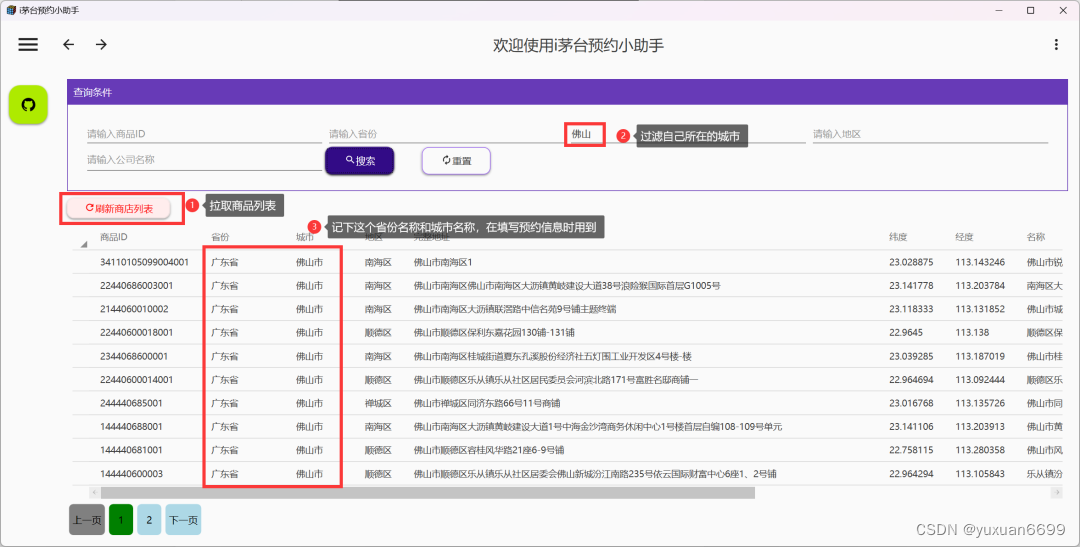Go to page 2 of results

[x=148, y=520]
